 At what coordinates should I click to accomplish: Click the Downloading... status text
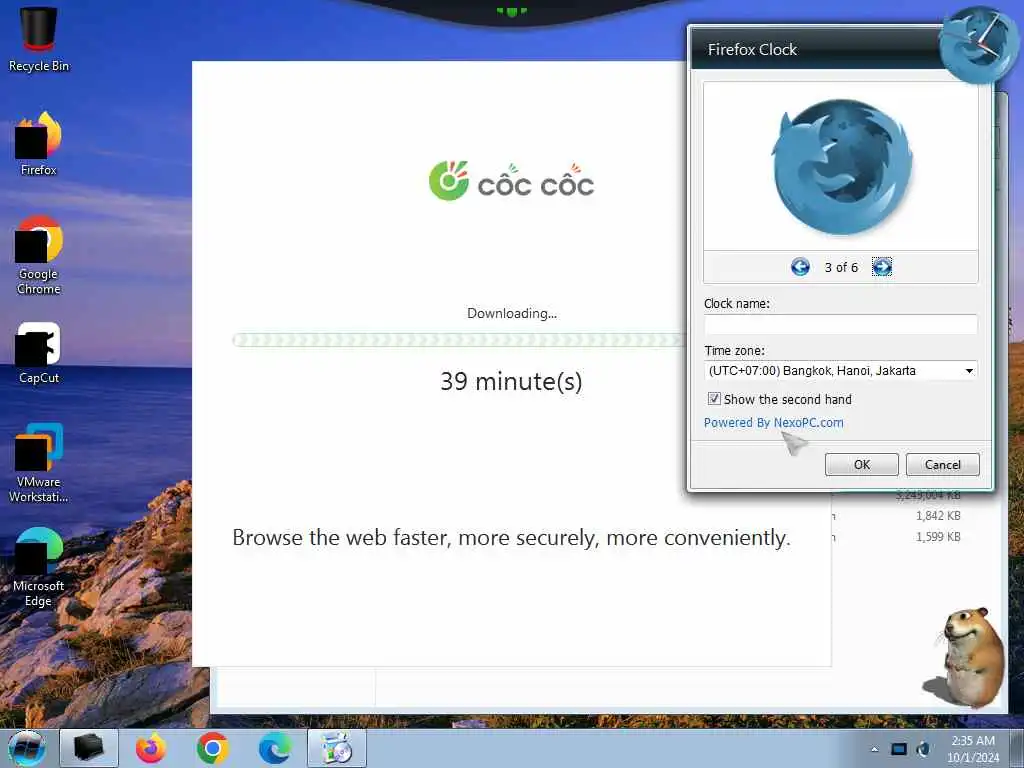511,313
